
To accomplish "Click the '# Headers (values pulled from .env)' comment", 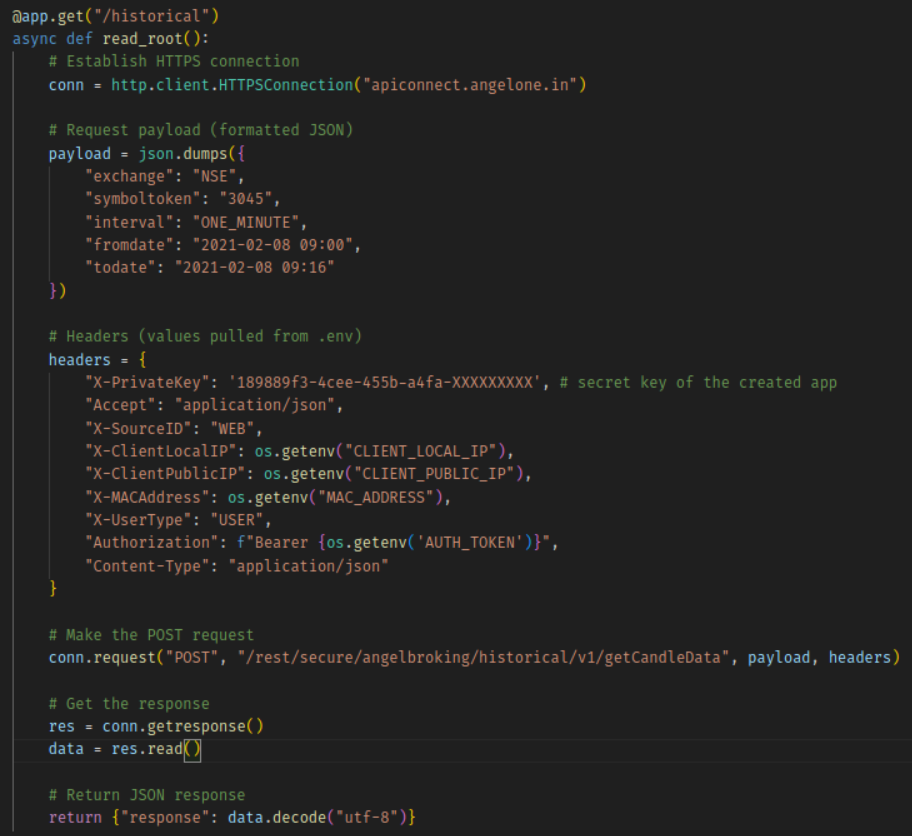I will (x=205, y=336).
